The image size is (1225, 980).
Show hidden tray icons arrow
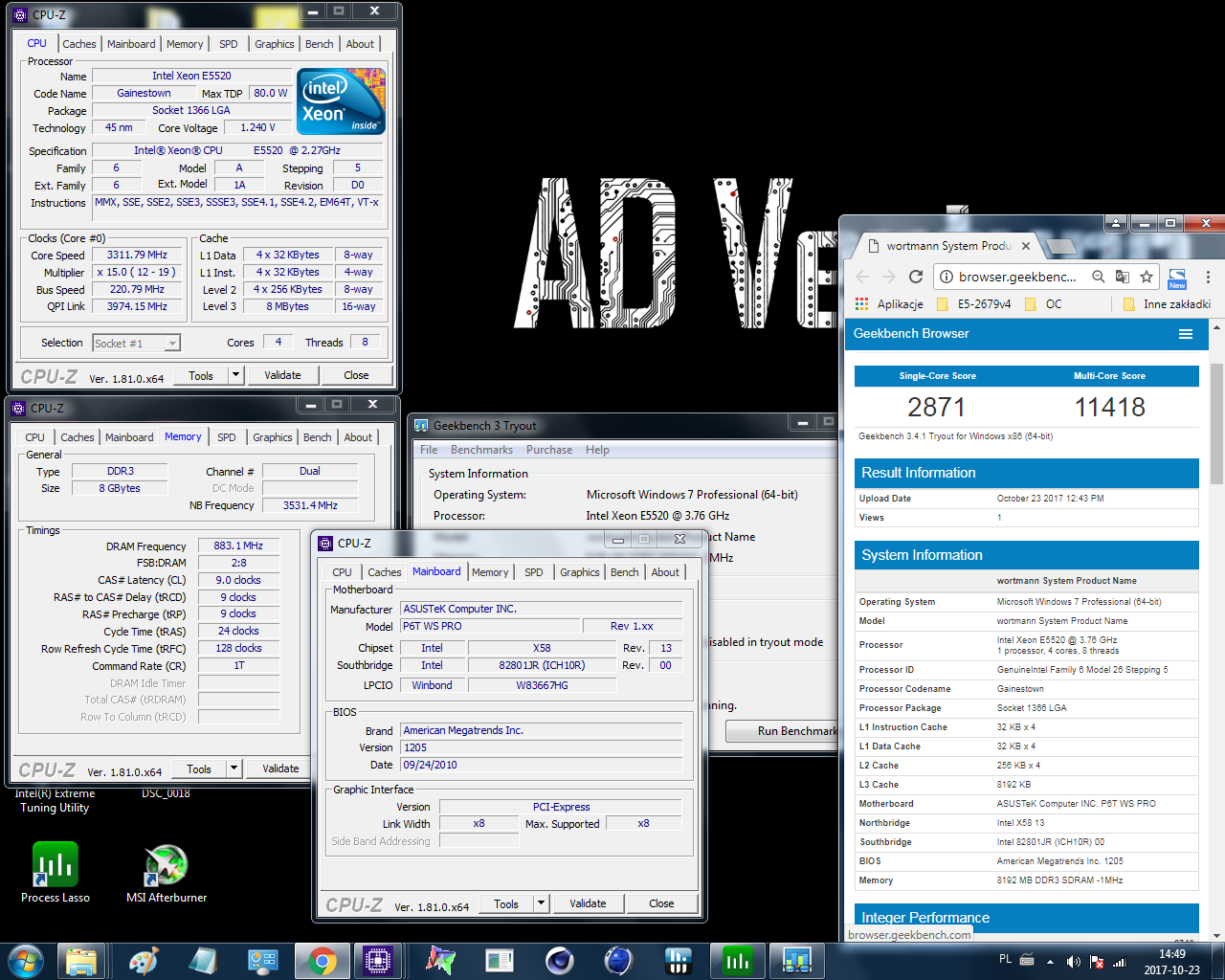(x=1050, y=961)
